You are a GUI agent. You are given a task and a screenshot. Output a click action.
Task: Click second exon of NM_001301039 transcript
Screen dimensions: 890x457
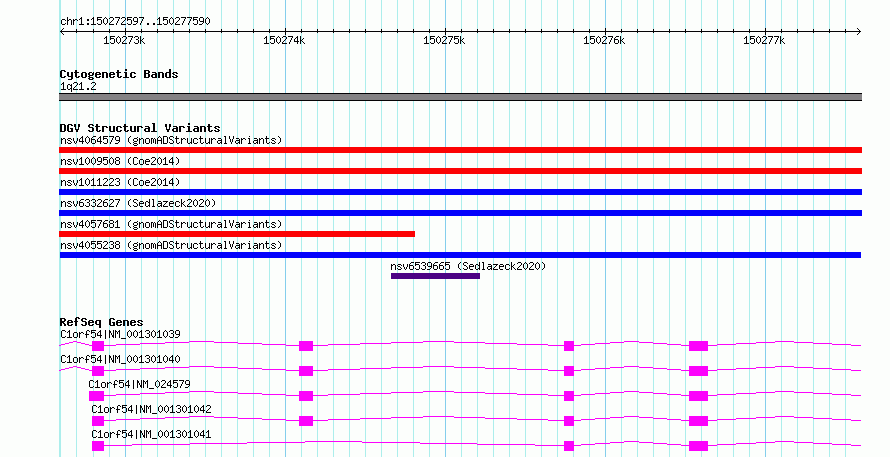(306, 346)
